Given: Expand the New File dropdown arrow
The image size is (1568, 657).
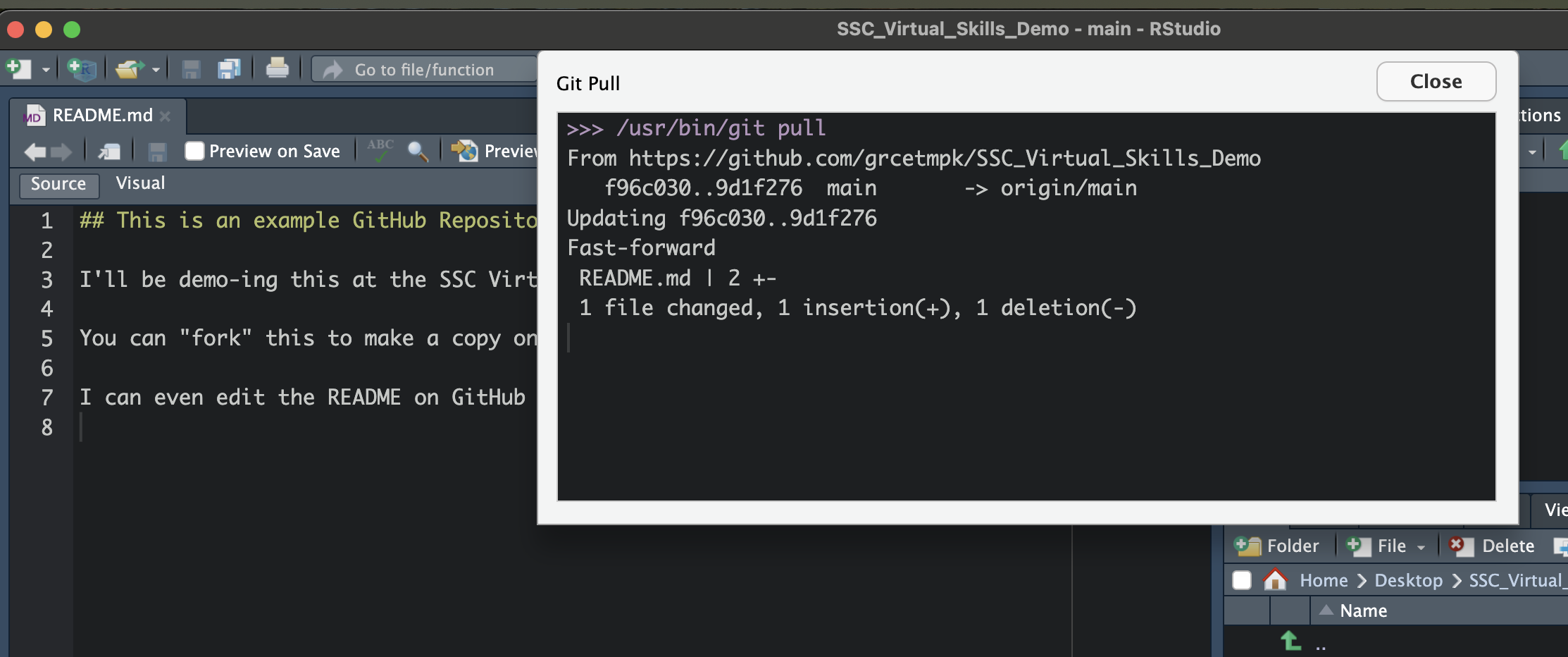Looking at the screenshot, I should (x=46, y=70).
